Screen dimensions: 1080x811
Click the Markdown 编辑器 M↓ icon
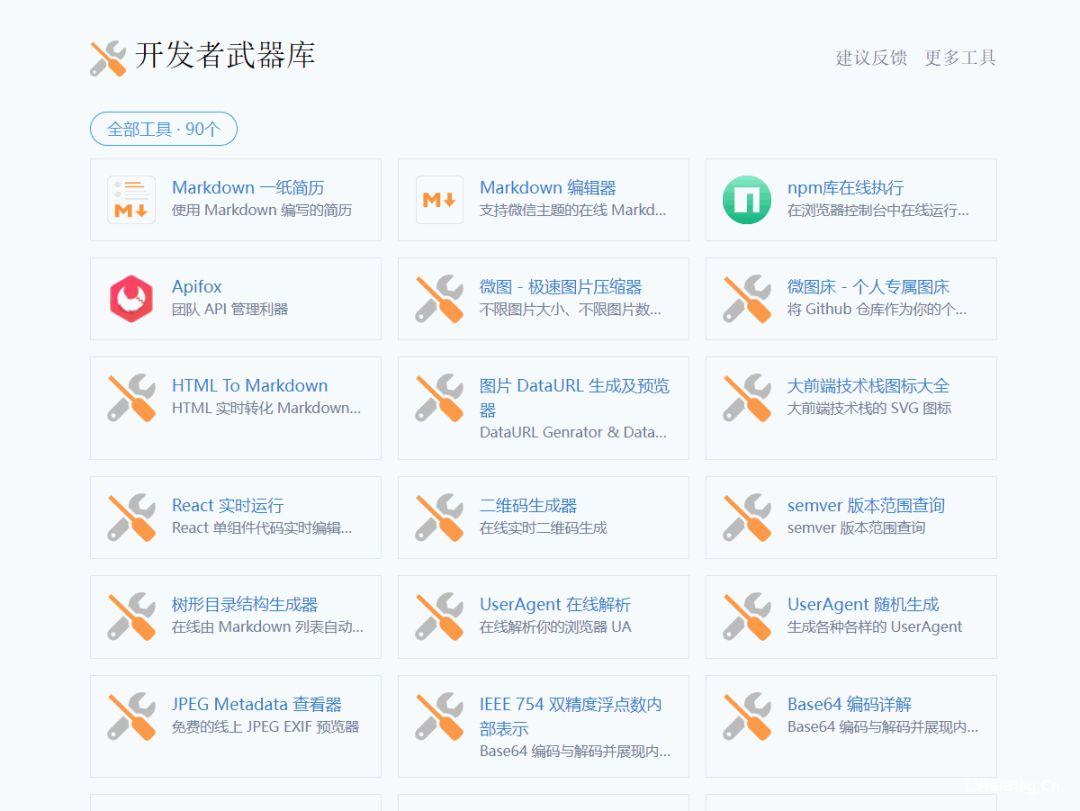pyautogui.click(x=439, y=200)
